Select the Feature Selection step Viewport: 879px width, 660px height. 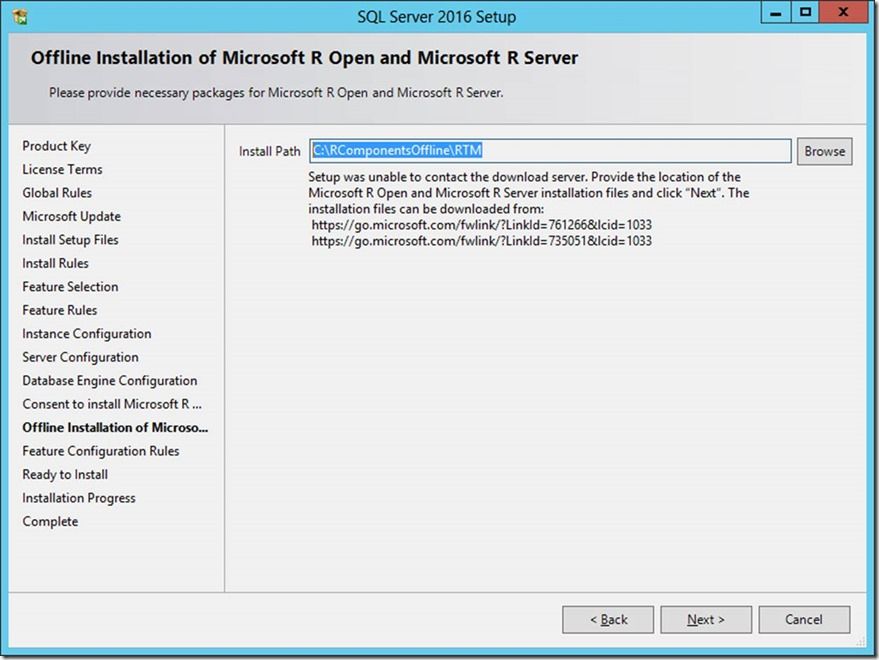click(x=71, y=287)
